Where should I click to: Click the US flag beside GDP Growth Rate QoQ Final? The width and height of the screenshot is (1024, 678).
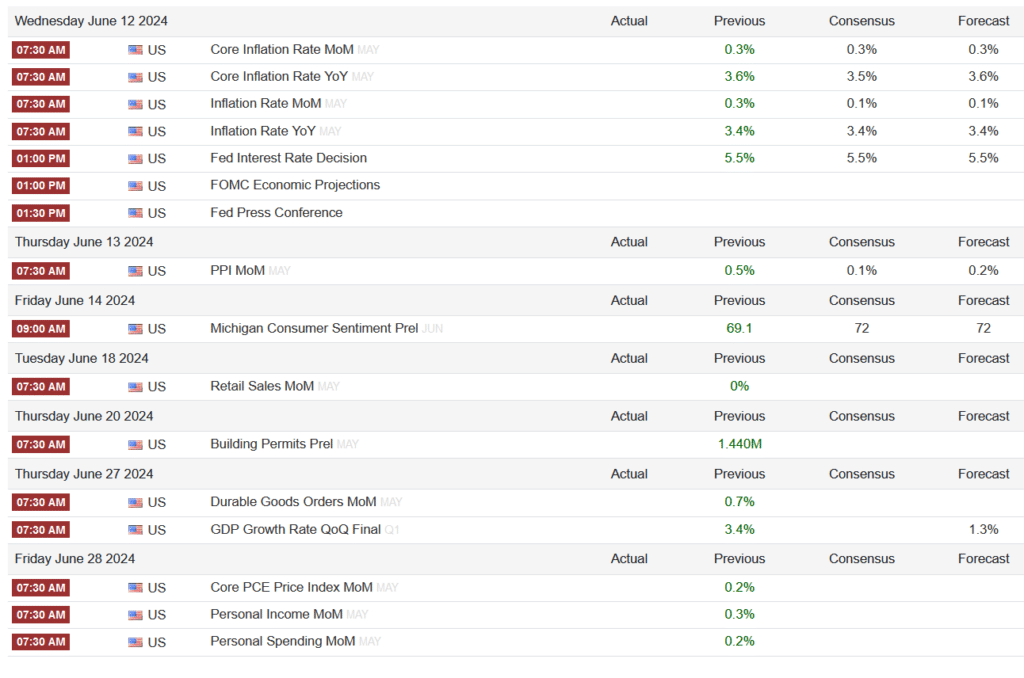[135, 530]
